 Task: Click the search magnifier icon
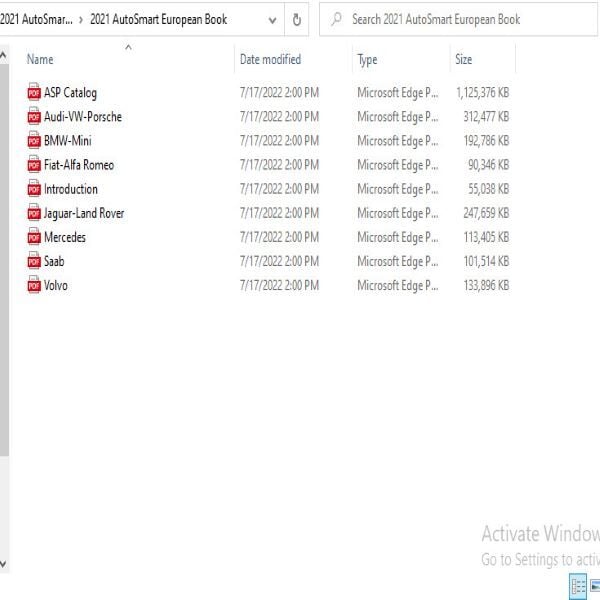(337, 19)
